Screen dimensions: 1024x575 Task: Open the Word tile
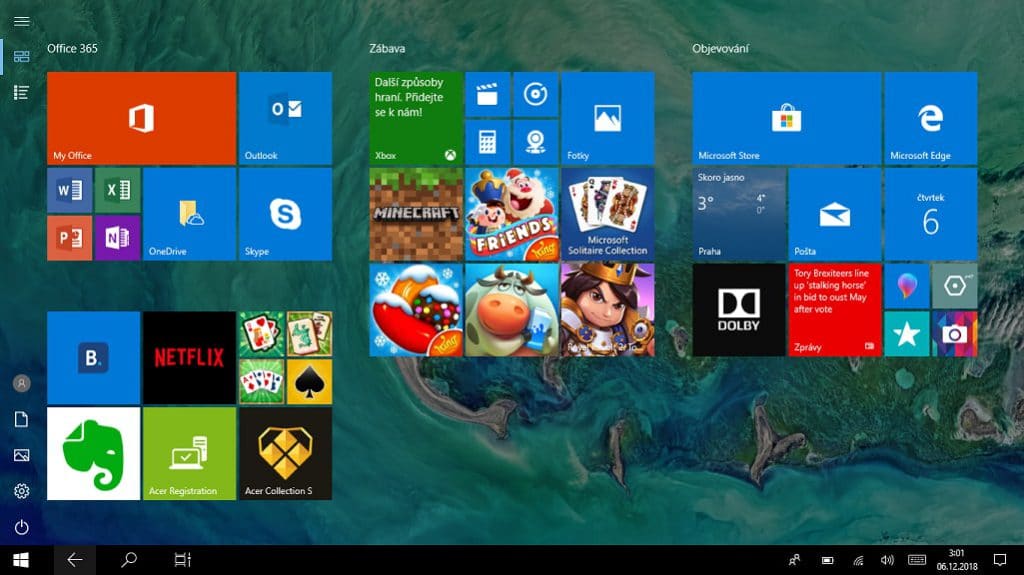coord(69,190)
